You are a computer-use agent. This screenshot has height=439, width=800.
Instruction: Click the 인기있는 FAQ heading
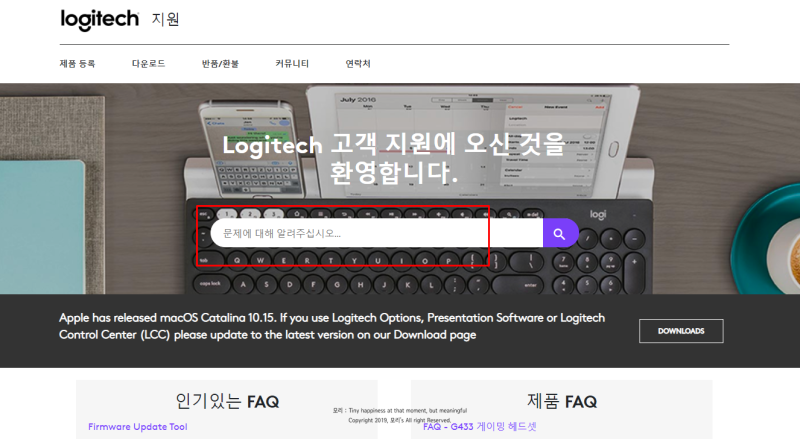pyautogui.click(x=227, y=401)
